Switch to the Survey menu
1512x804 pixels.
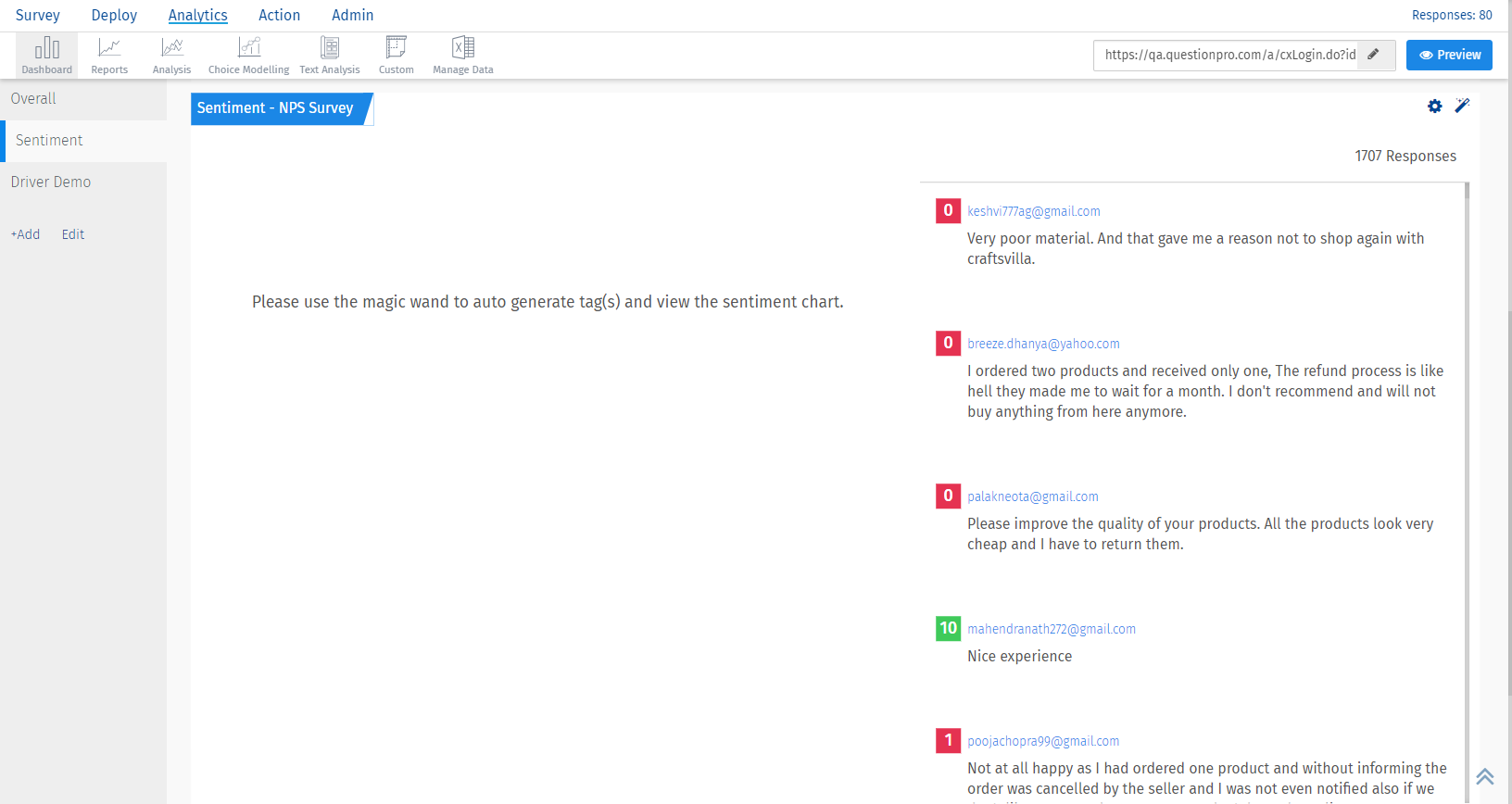[38, 16]
